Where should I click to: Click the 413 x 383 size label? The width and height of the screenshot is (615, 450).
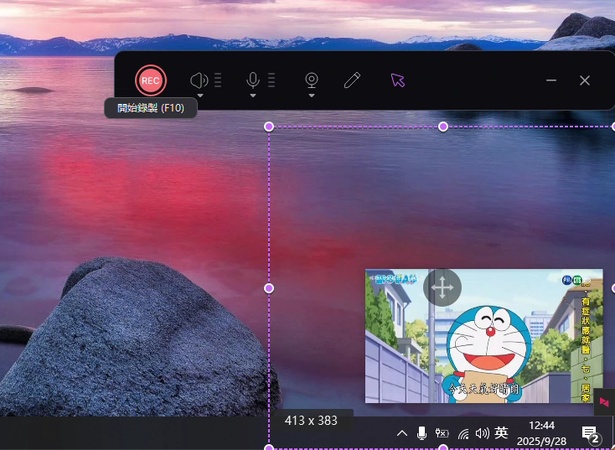click(x=311, y=421)
